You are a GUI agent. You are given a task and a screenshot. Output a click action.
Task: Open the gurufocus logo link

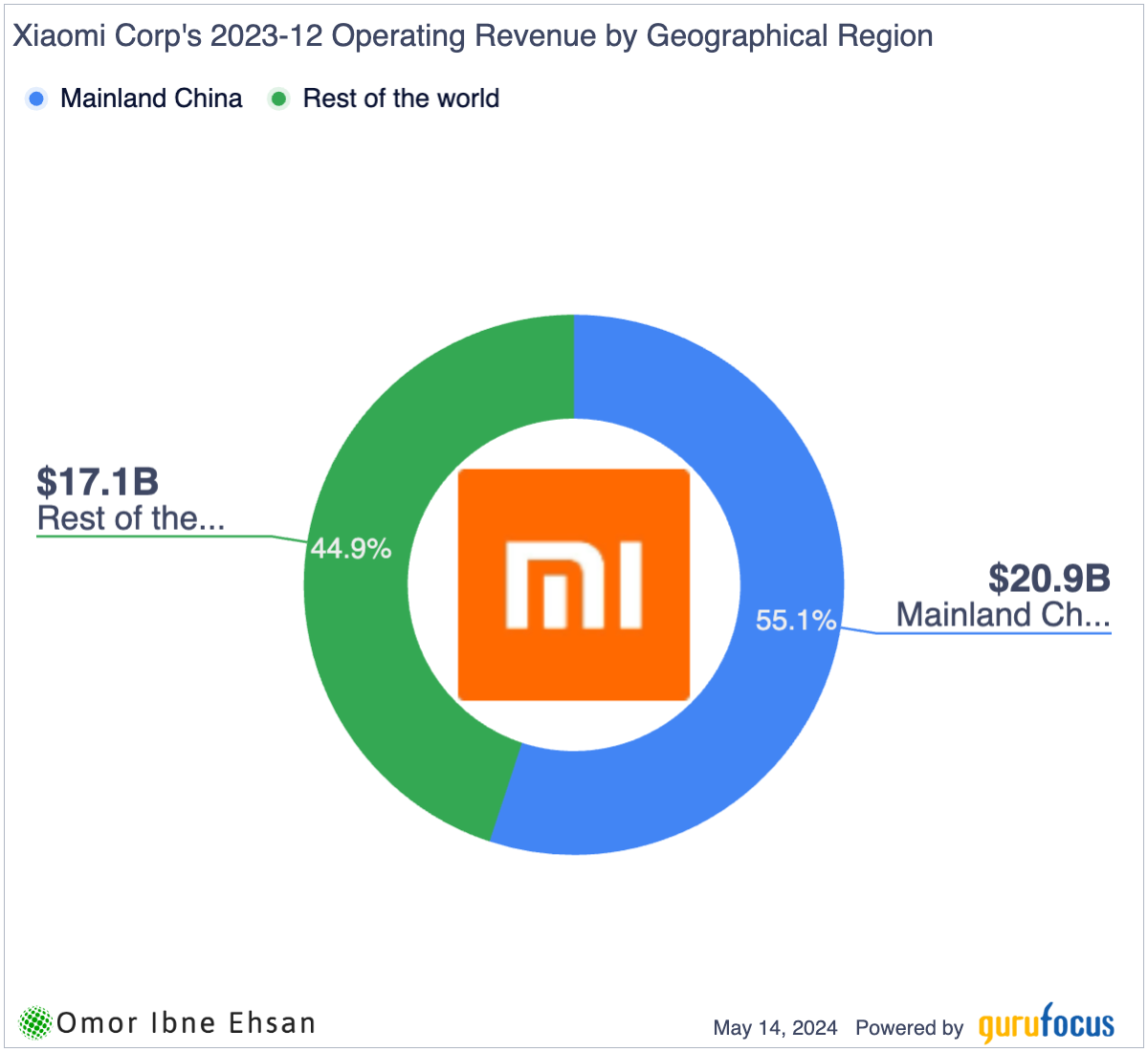tap(1047, 1024)
